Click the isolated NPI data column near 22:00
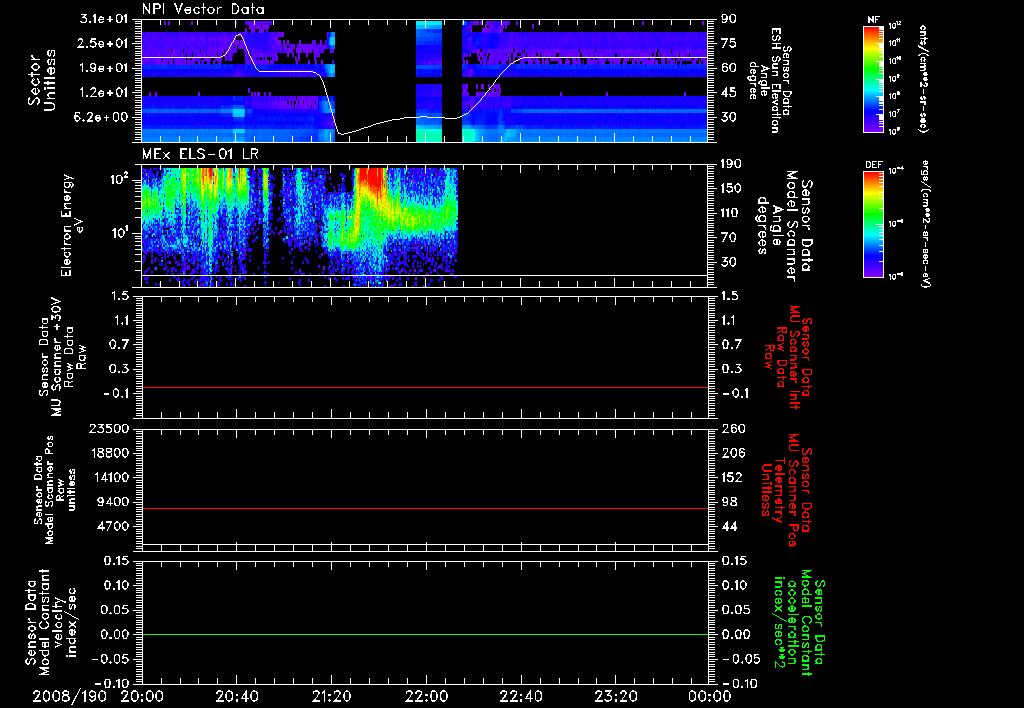The image size is (1024, 708). 429,81
